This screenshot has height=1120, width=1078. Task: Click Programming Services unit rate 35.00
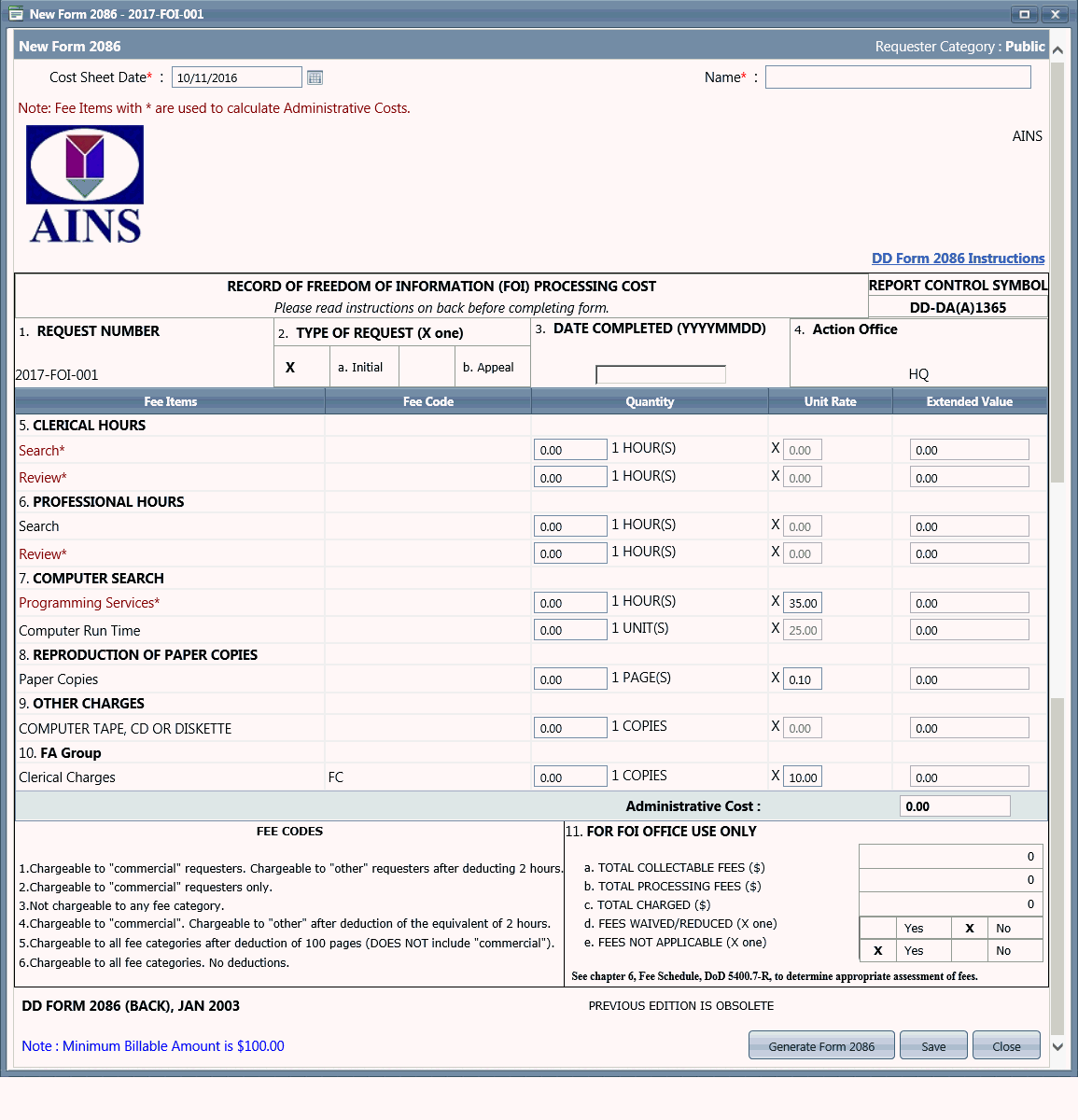coord(803,603)
